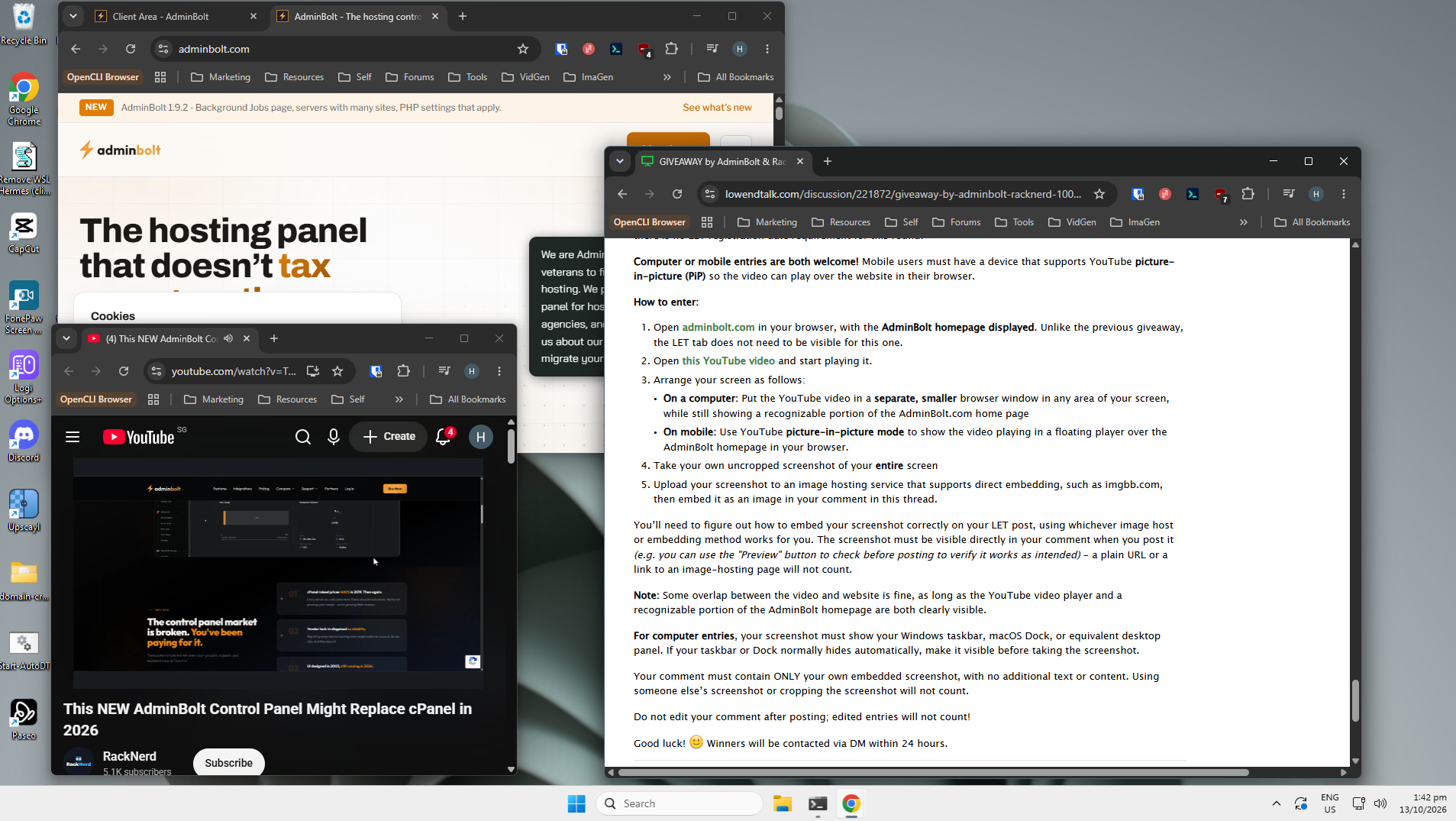1456x821 pixels.
Task: Open 'this YouTube video' link
Action: click(728, 361)
